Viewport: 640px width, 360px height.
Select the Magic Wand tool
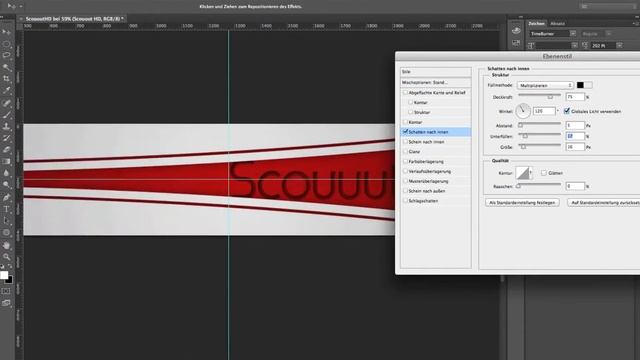click(7, 67)
